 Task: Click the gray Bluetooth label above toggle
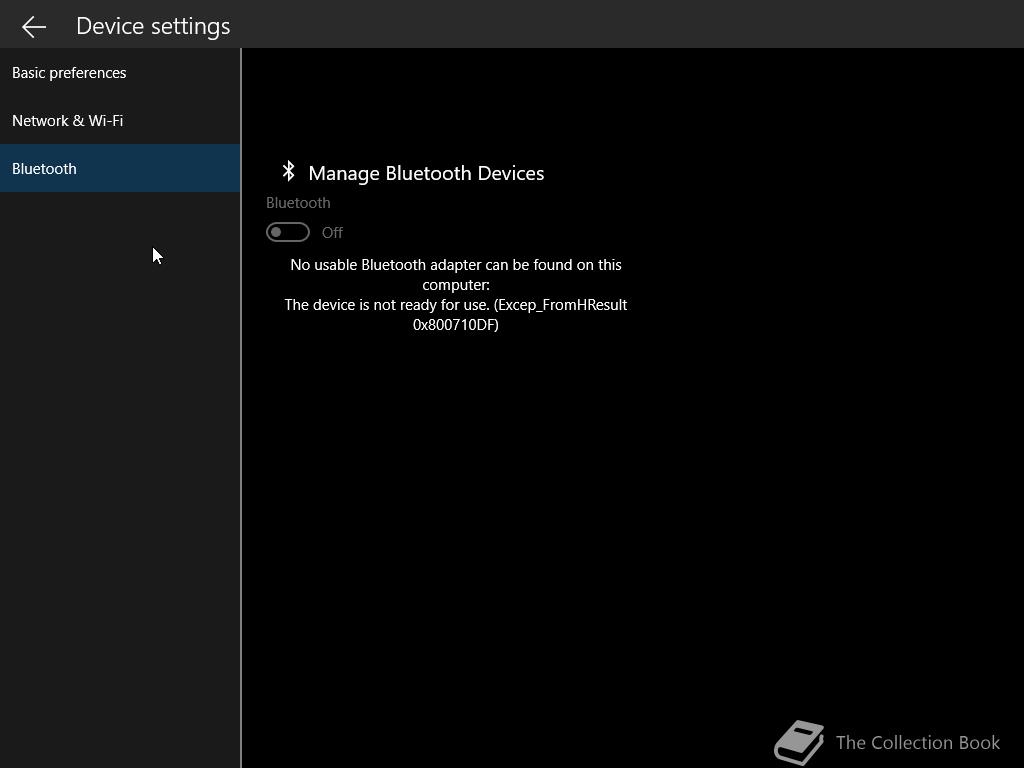click(x=298, y=203)
